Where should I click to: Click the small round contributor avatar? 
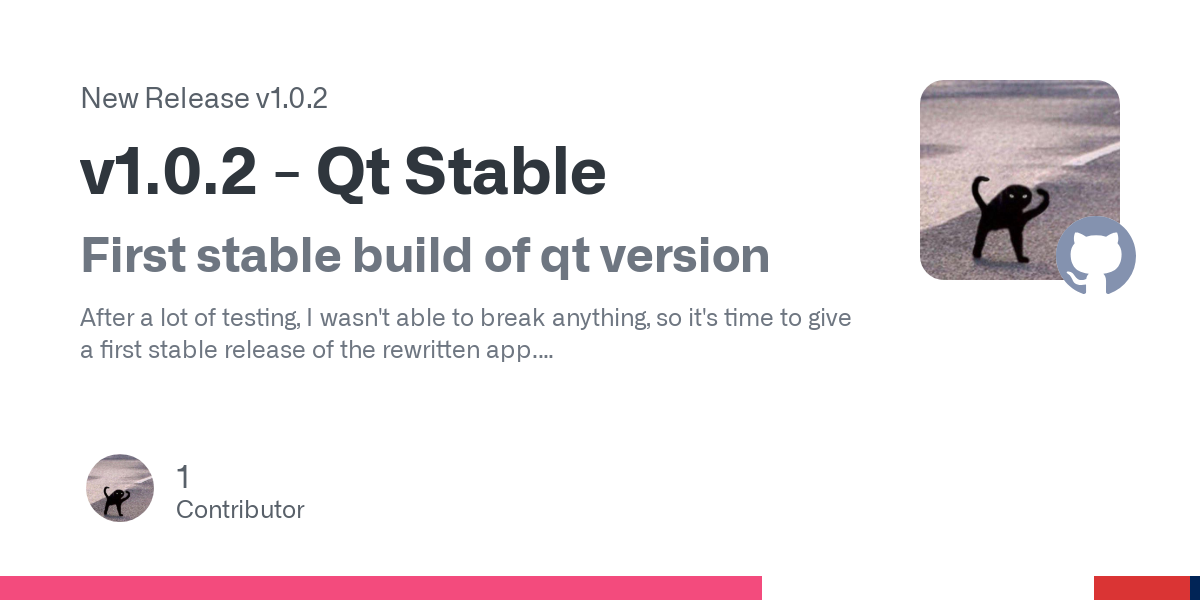[x=120, y=488]
